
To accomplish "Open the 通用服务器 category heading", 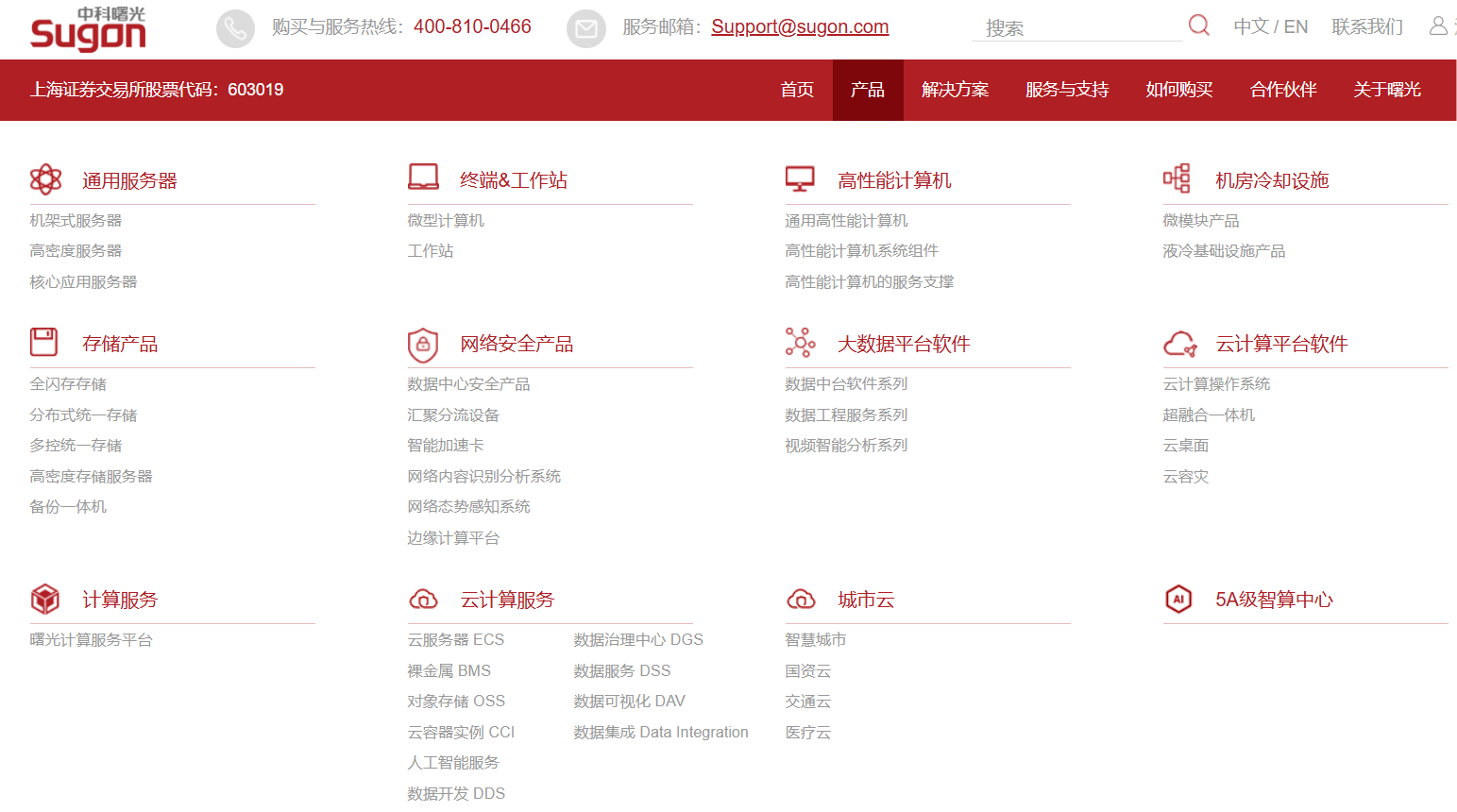I will click(129, 180).
